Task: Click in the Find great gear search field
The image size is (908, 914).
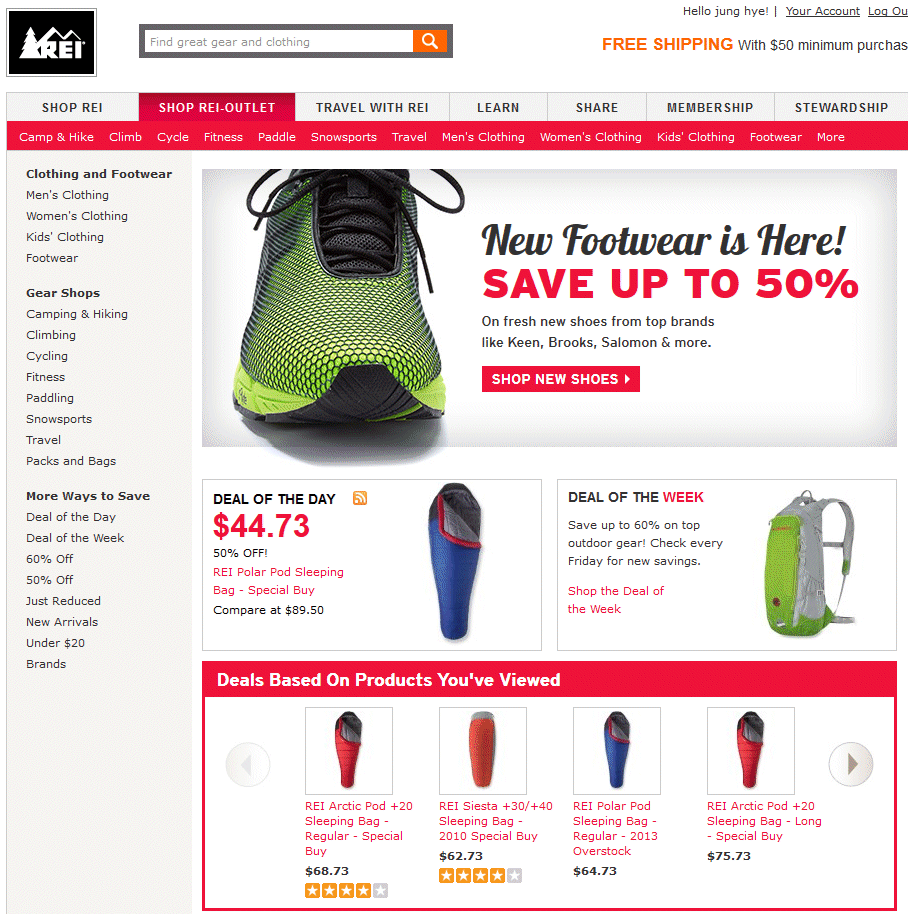Action: (x=279, y=41)
